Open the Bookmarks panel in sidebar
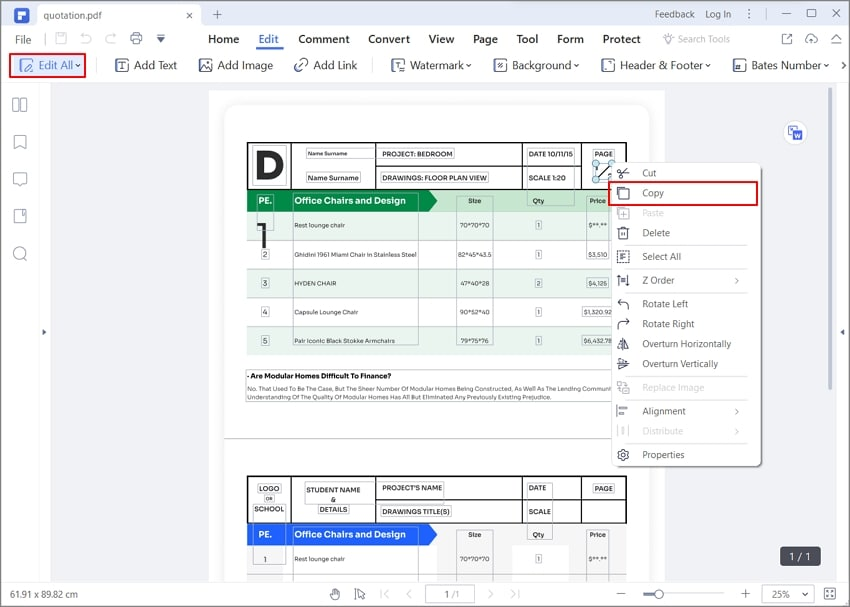The height and width of the screenshot is (607, 850). point(19,141)
